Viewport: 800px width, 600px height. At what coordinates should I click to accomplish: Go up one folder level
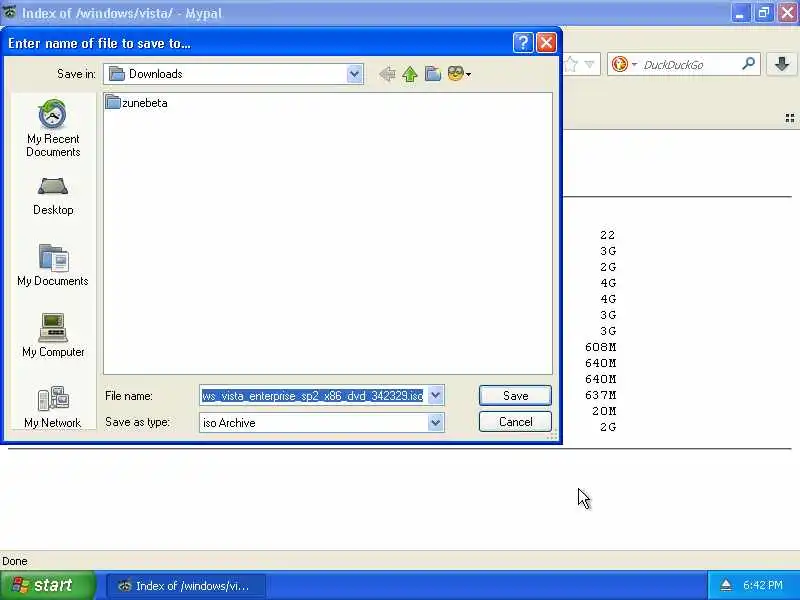coord(410,74)
